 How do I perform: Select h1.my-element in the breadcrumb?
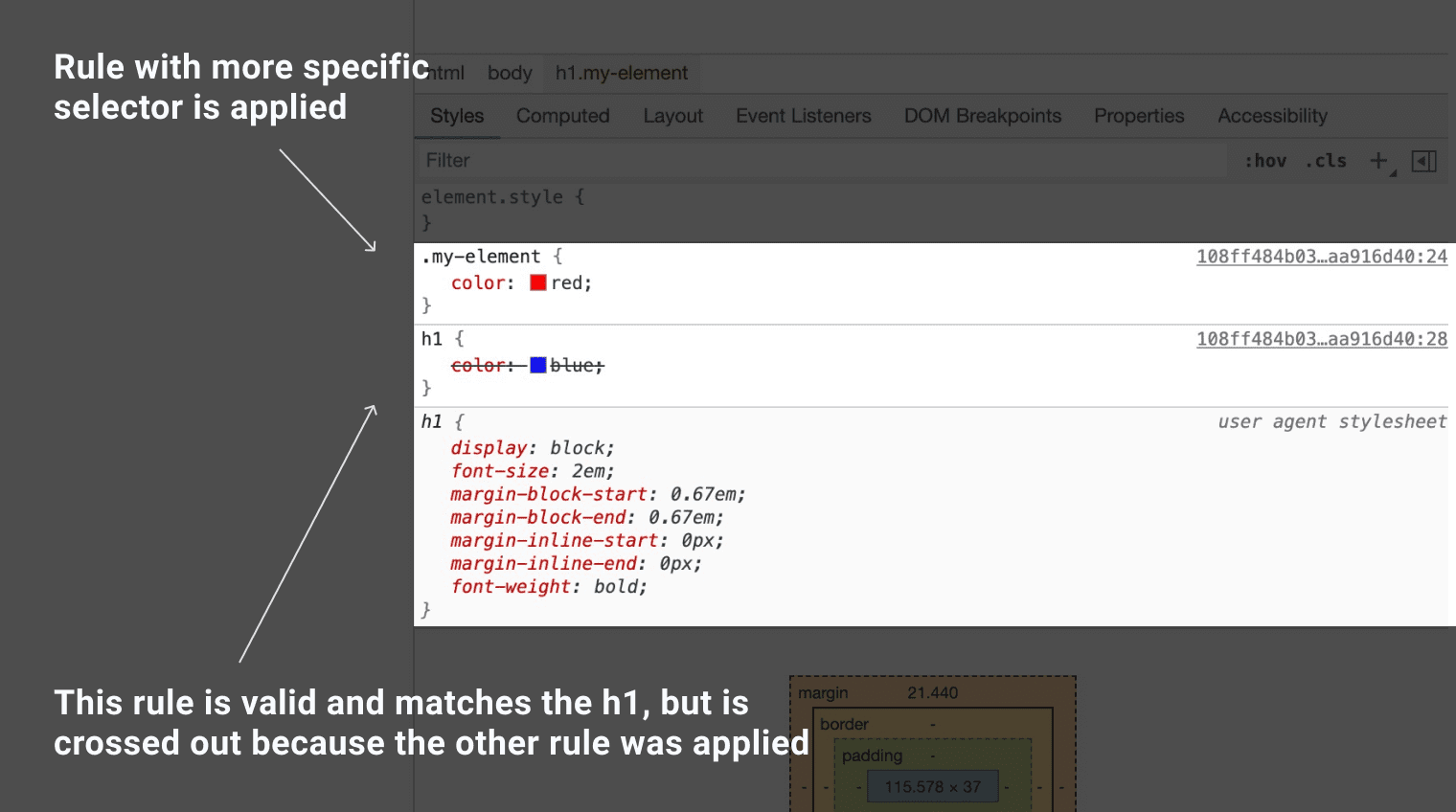tap(621, 73)
